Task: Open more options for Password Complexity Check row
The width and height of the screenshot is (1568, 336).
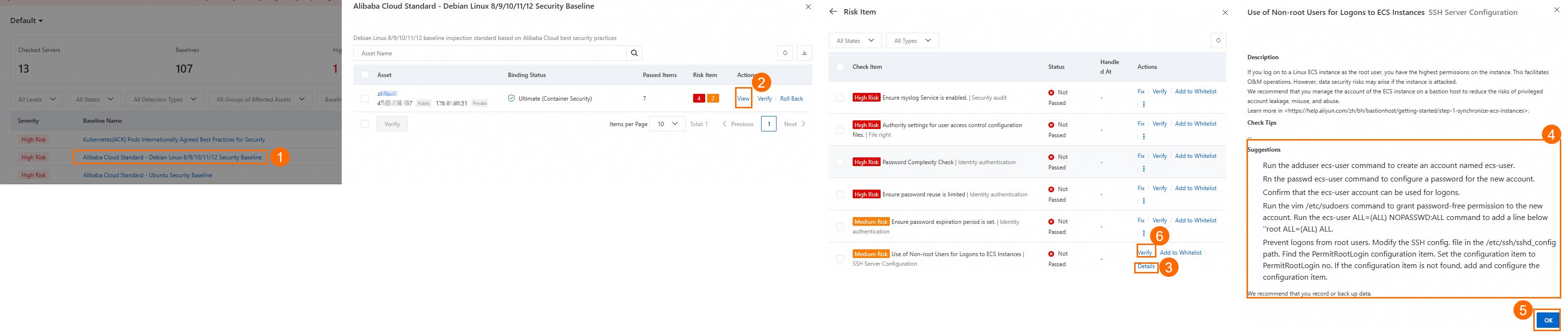Action: coord(1144,169)
